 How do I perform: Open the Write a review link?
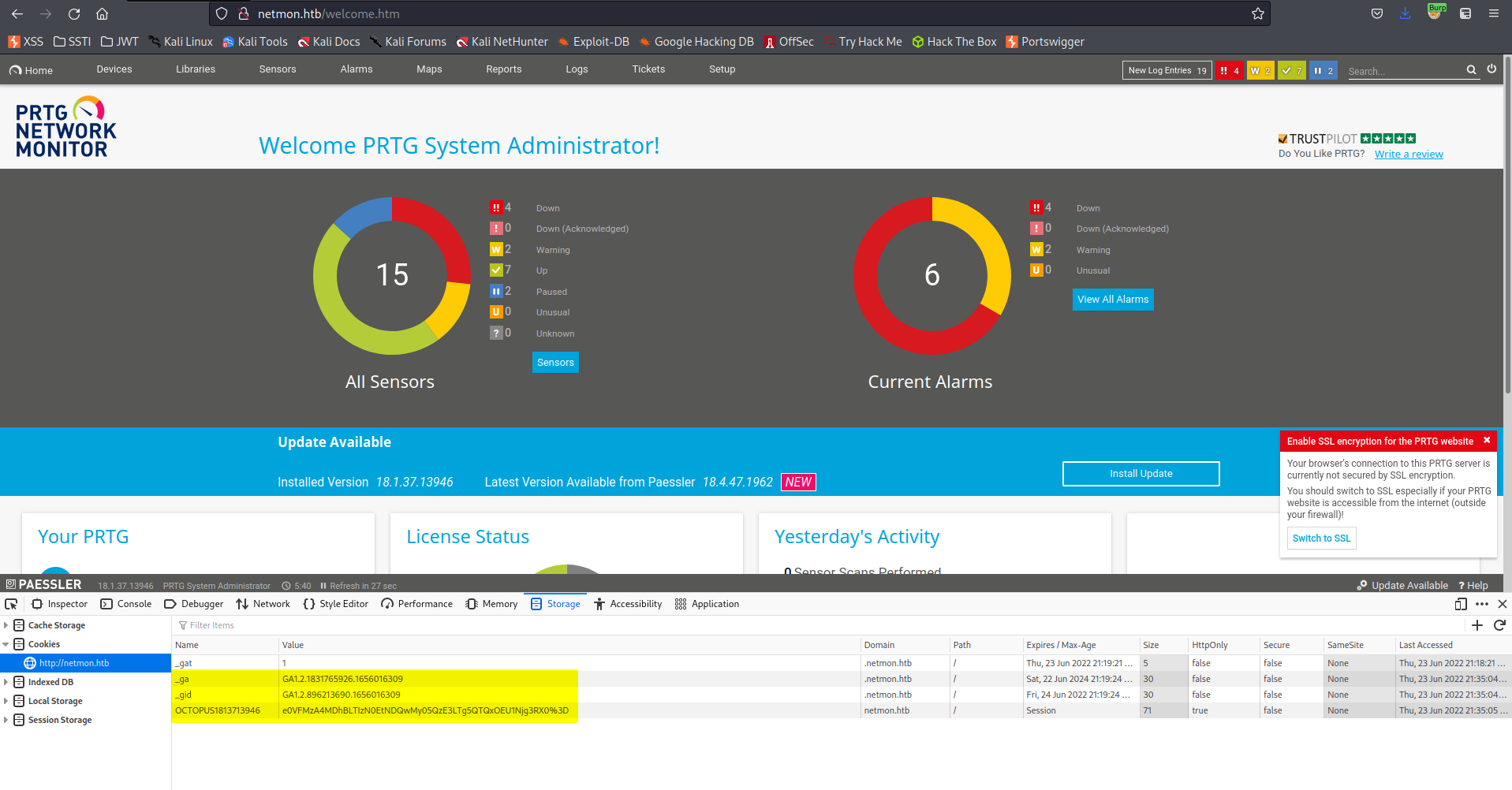[x=1409, y=155]
